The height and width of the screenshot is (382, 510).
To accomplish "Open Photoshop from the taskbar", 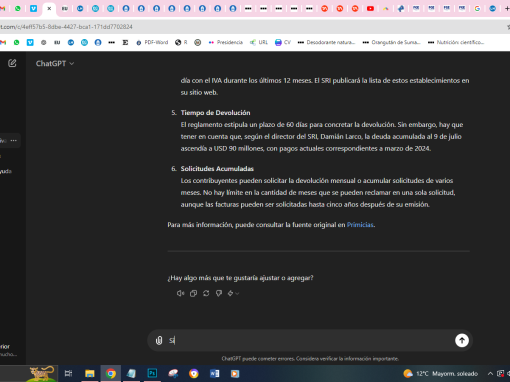I will click(152, 373).
